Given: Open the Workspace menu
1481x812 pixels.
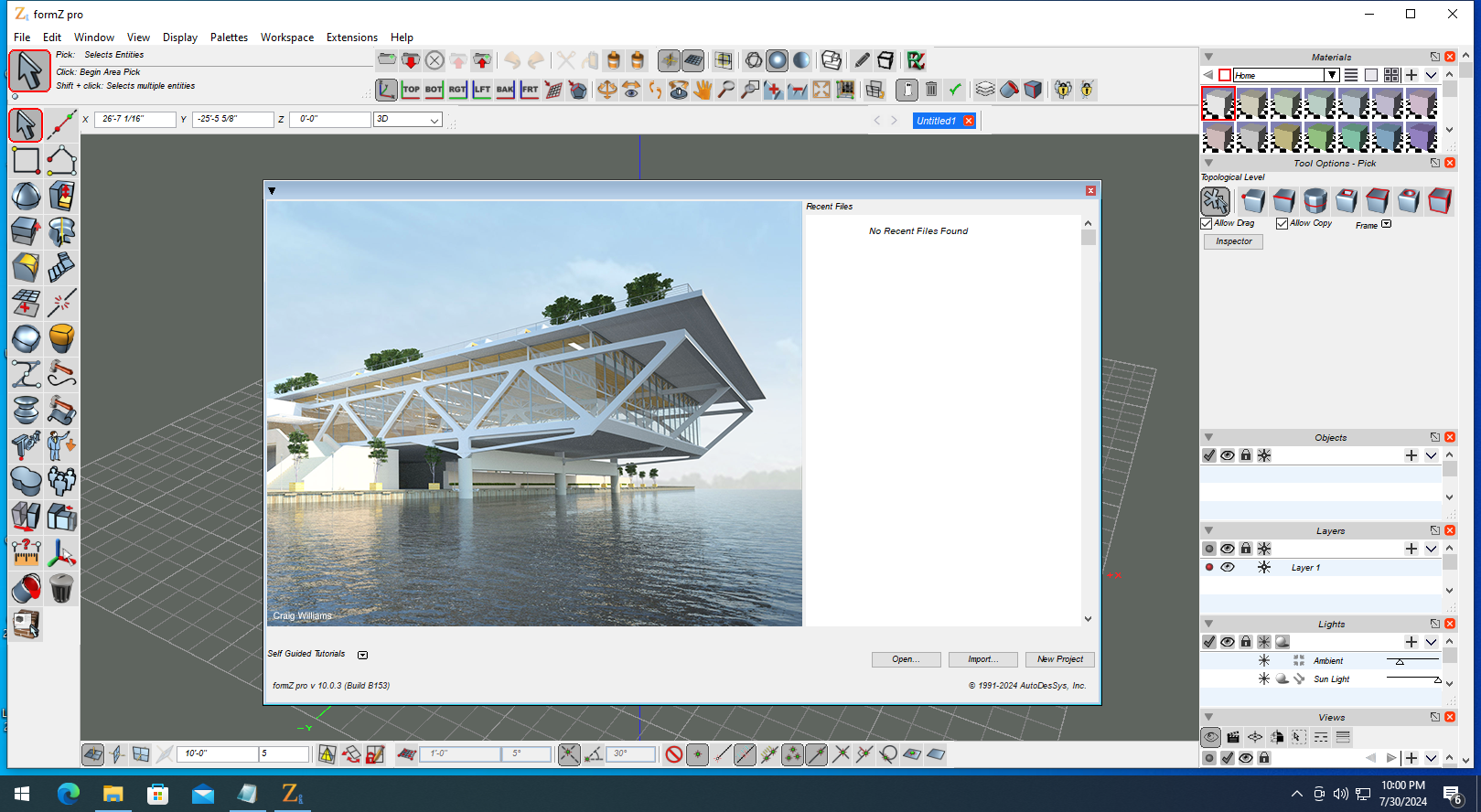Looking at the screenshot, I should [x=287, y=37].
